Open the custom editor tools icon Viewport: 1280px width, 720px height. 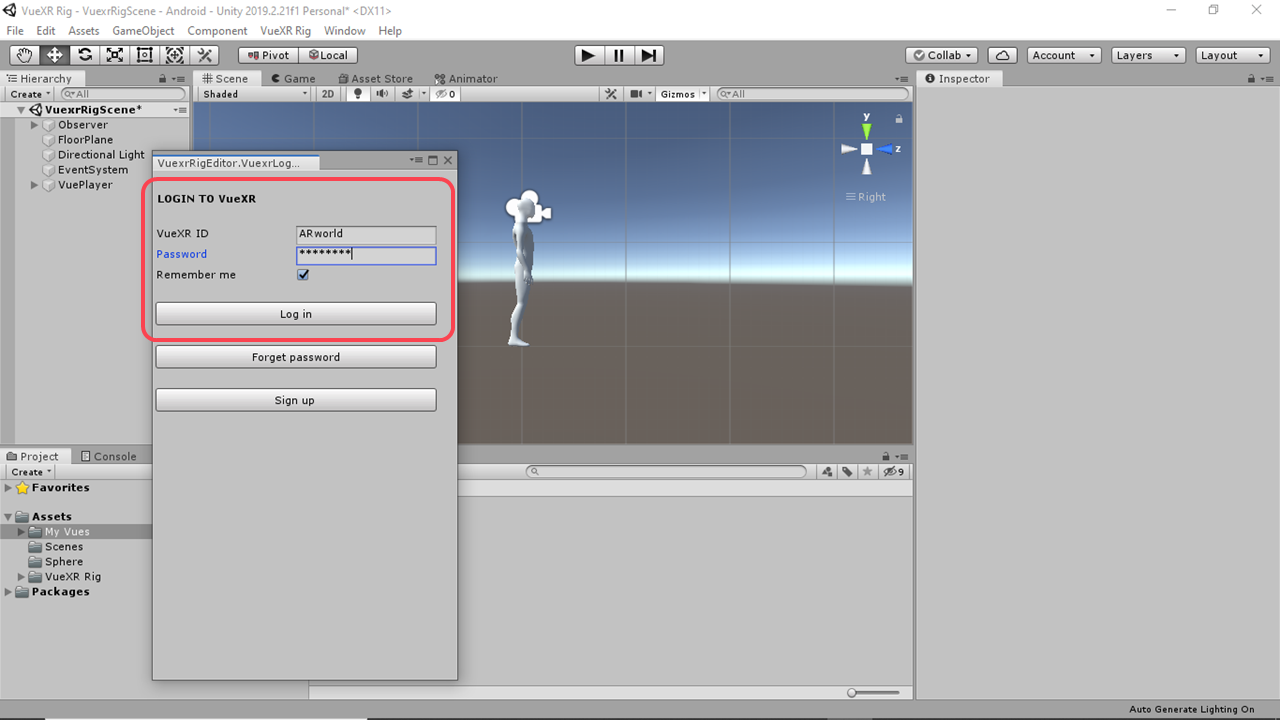pos(205,55)
